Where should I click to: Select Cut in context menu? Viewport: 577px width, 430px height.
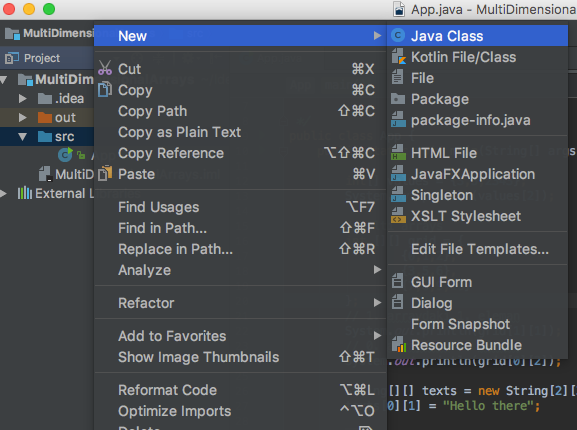tap(240, 69)
